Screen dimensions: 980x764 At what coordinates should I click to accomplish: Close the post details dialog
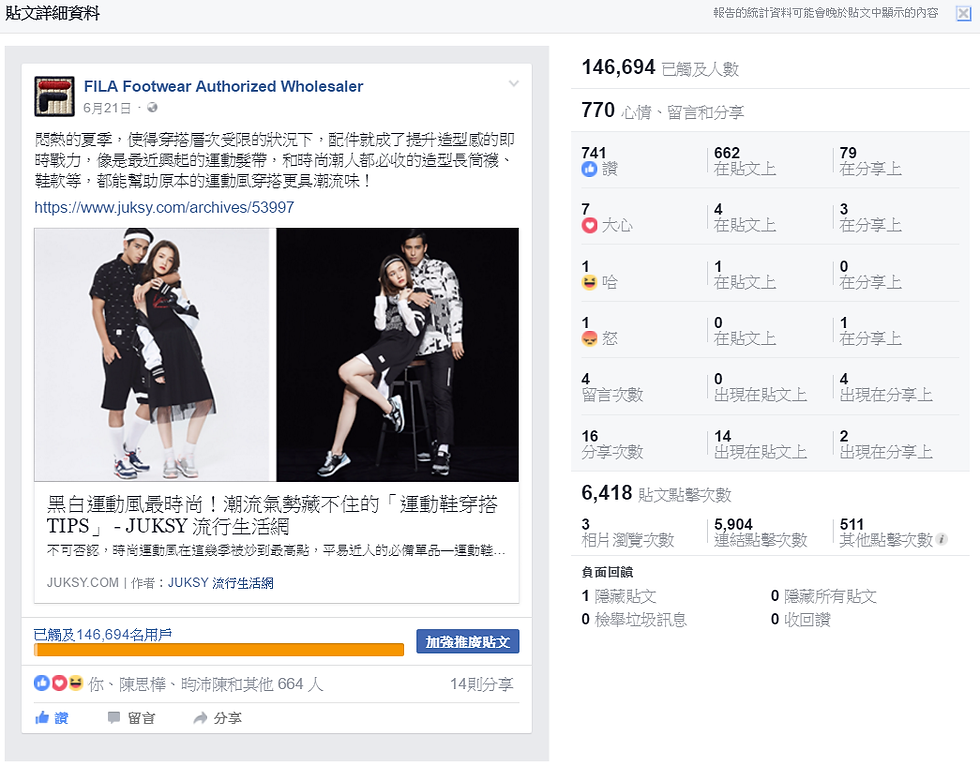click(964, 14)
